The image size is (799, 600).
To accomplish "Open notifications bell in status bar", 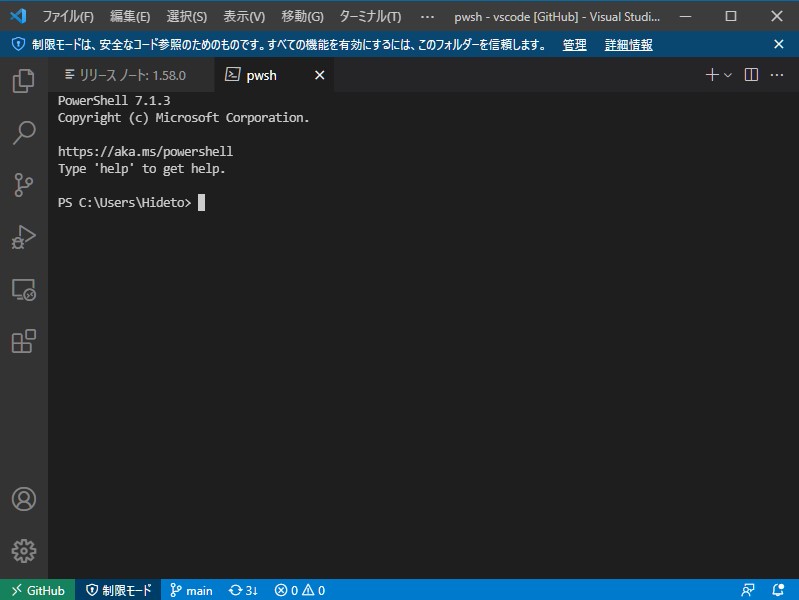I will tap(778, 590).
